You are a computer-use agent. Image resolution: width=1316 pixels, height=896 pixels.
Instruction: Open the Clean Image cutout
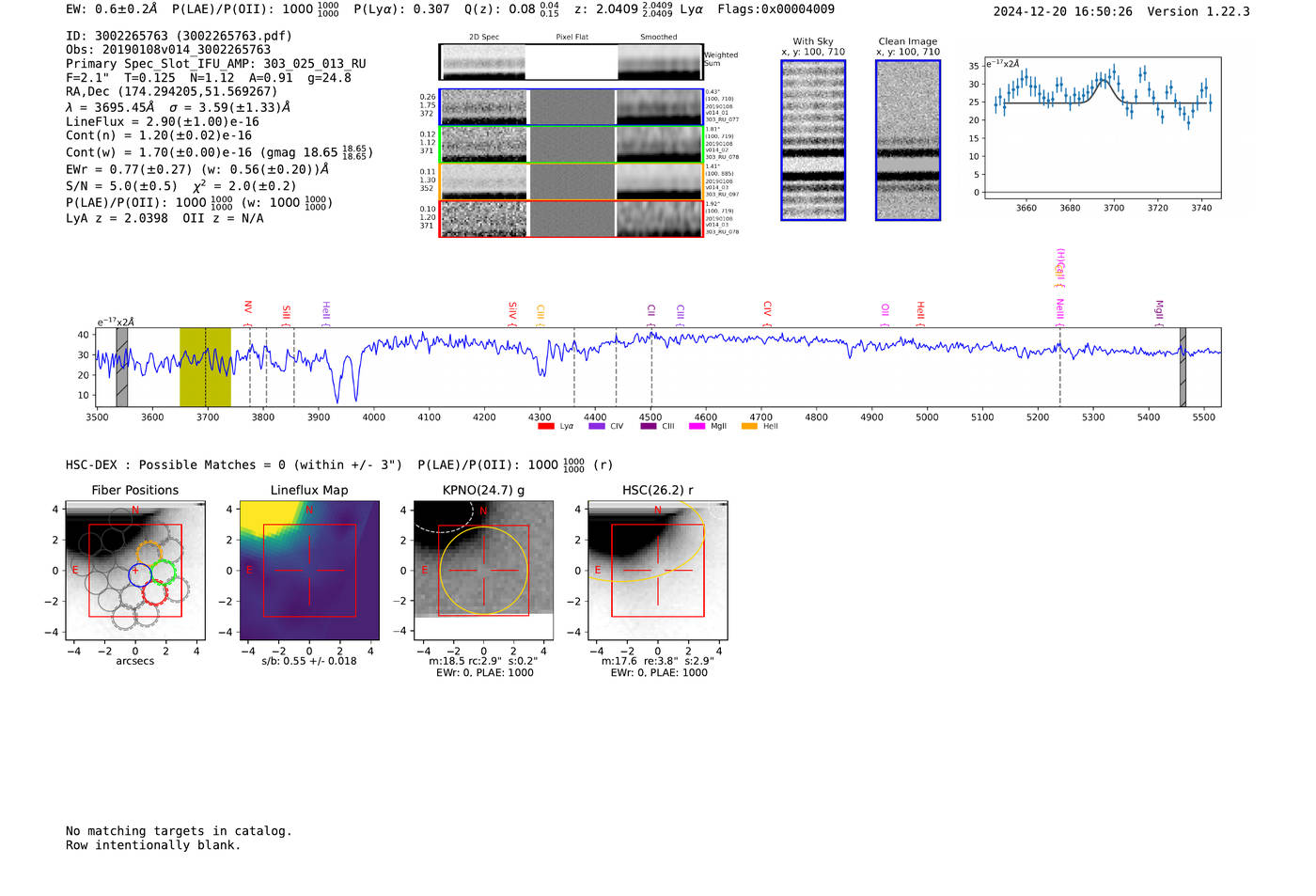point(908,140)
